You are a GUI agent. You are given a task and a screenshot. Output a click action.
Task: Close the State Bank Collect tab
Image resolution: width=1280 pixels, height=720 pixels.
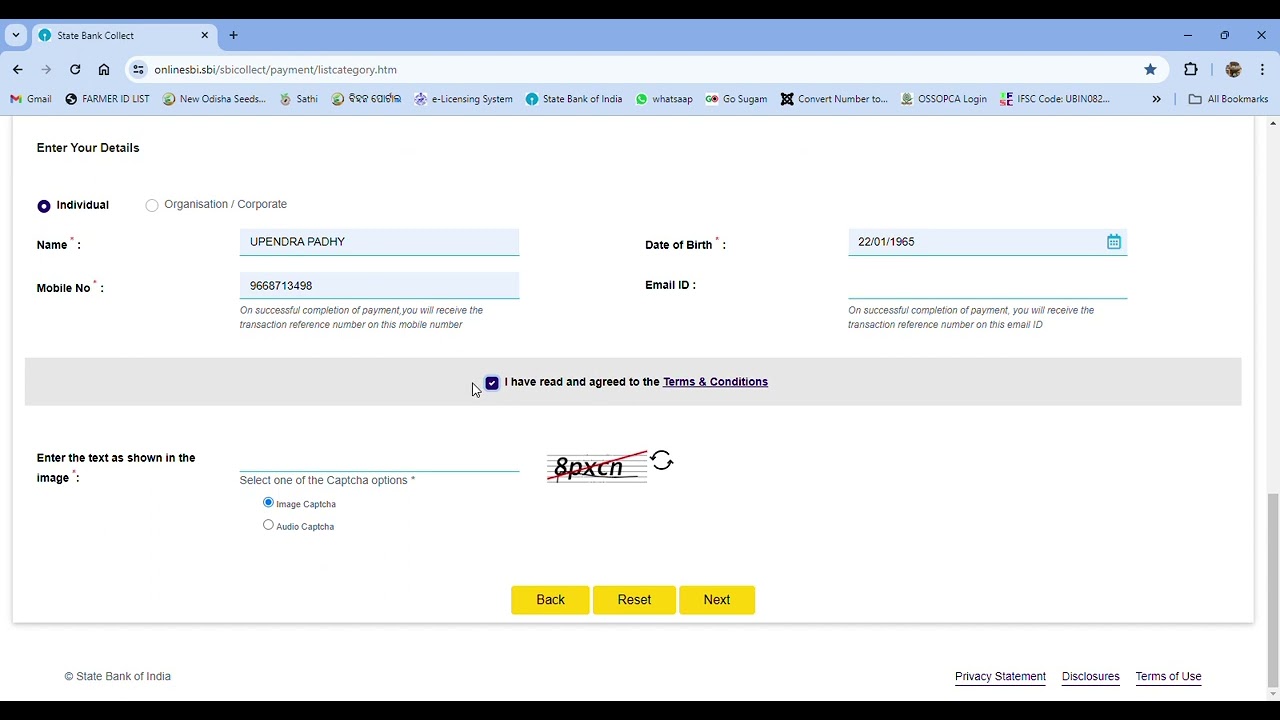pyautogui.click(x=204, y=35)
